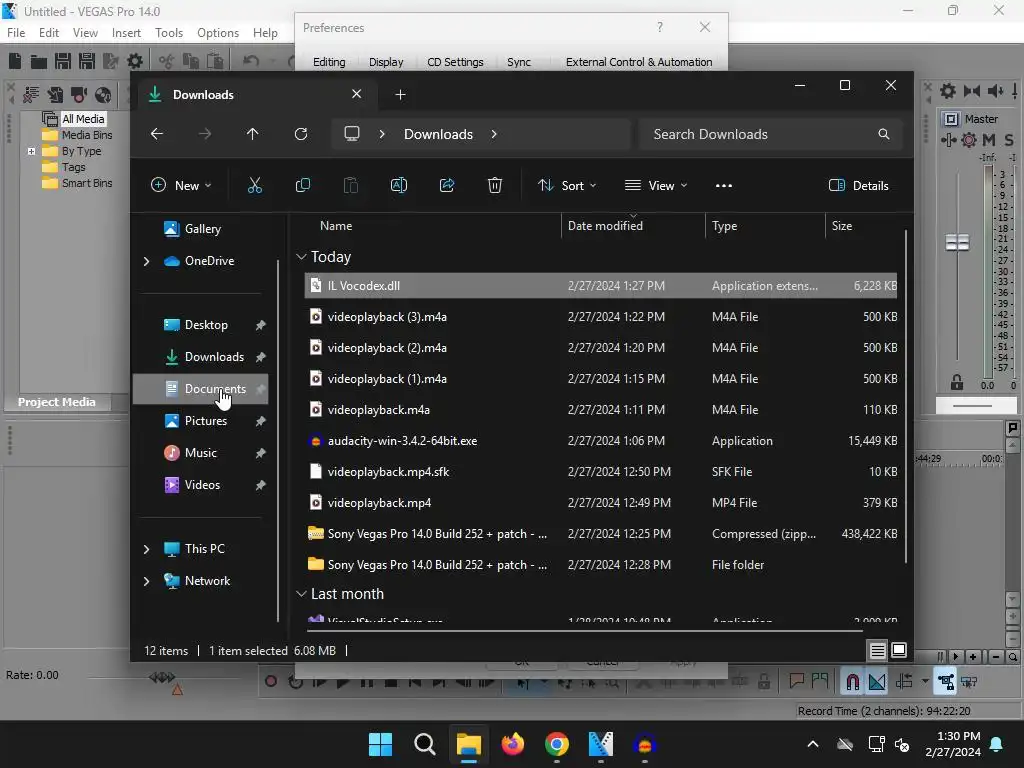
Task: Expand the This PC node in sidebar
Action: click(146, 549)
